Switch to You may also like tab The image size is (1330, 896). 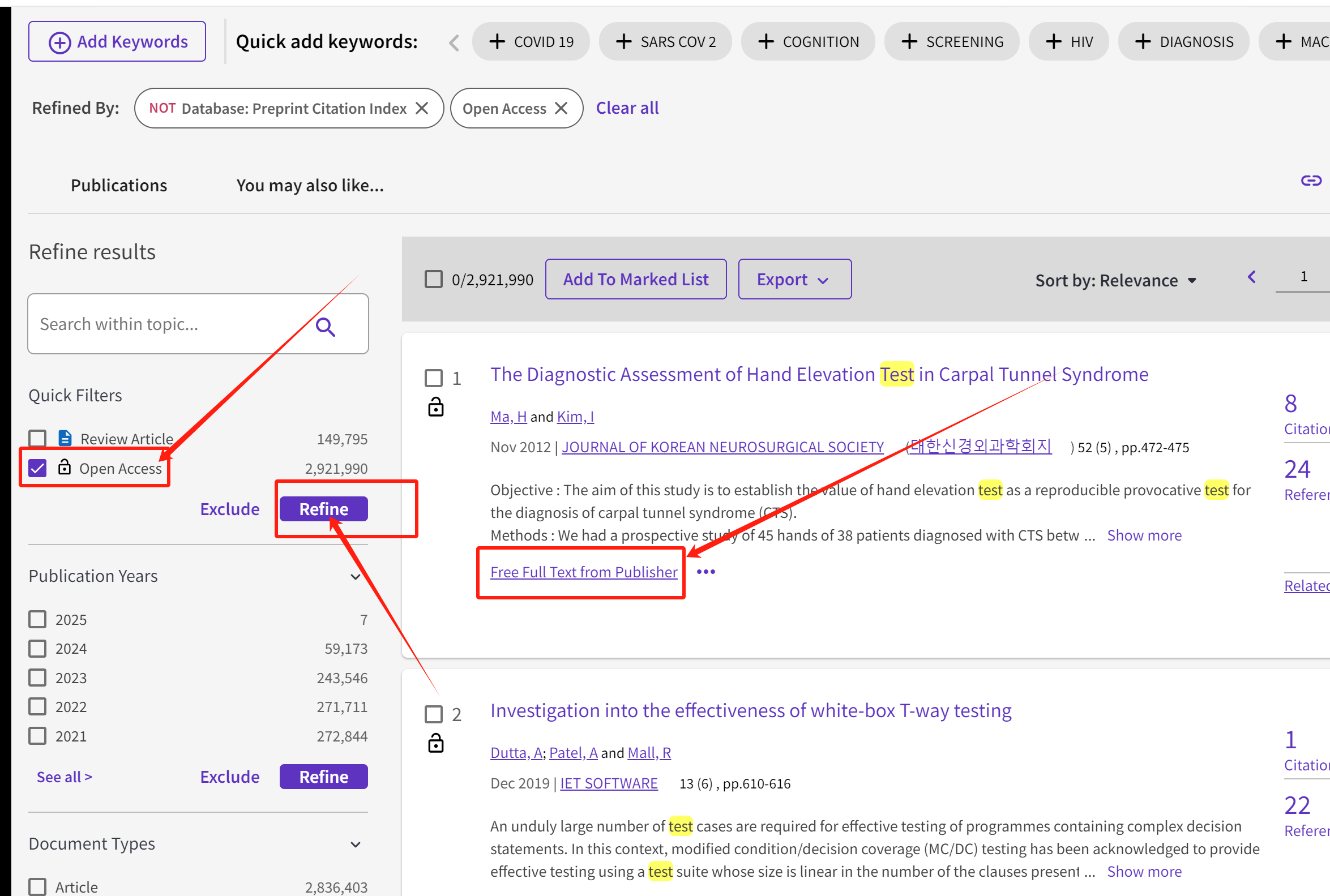(310, 186)
